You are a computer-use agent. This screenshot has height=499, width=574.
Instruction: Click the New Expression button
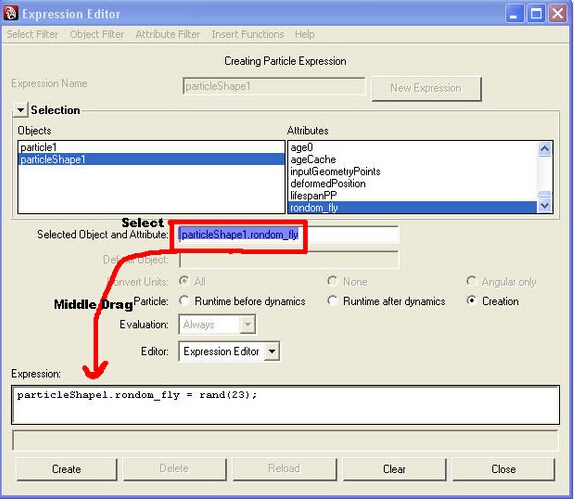(426, 88)
